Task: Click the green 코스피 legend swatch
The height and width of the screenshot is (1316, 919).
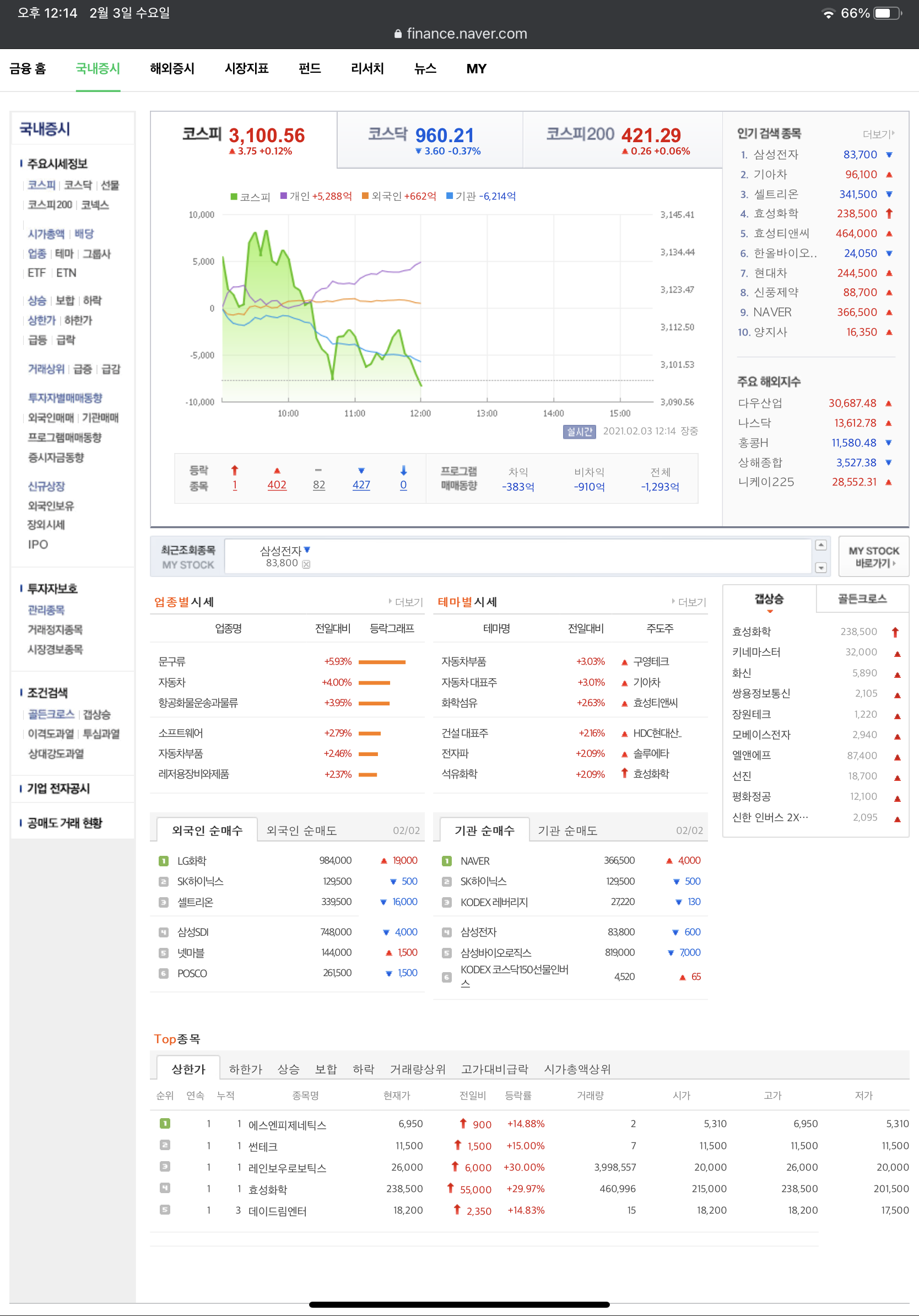Action: [234, 197]
